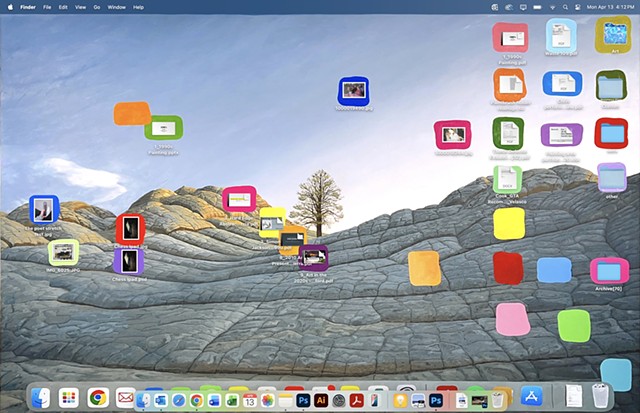The image size is (640, 413).
Task: Open the Preview app icon in the dock
Action: pos(418,401)
